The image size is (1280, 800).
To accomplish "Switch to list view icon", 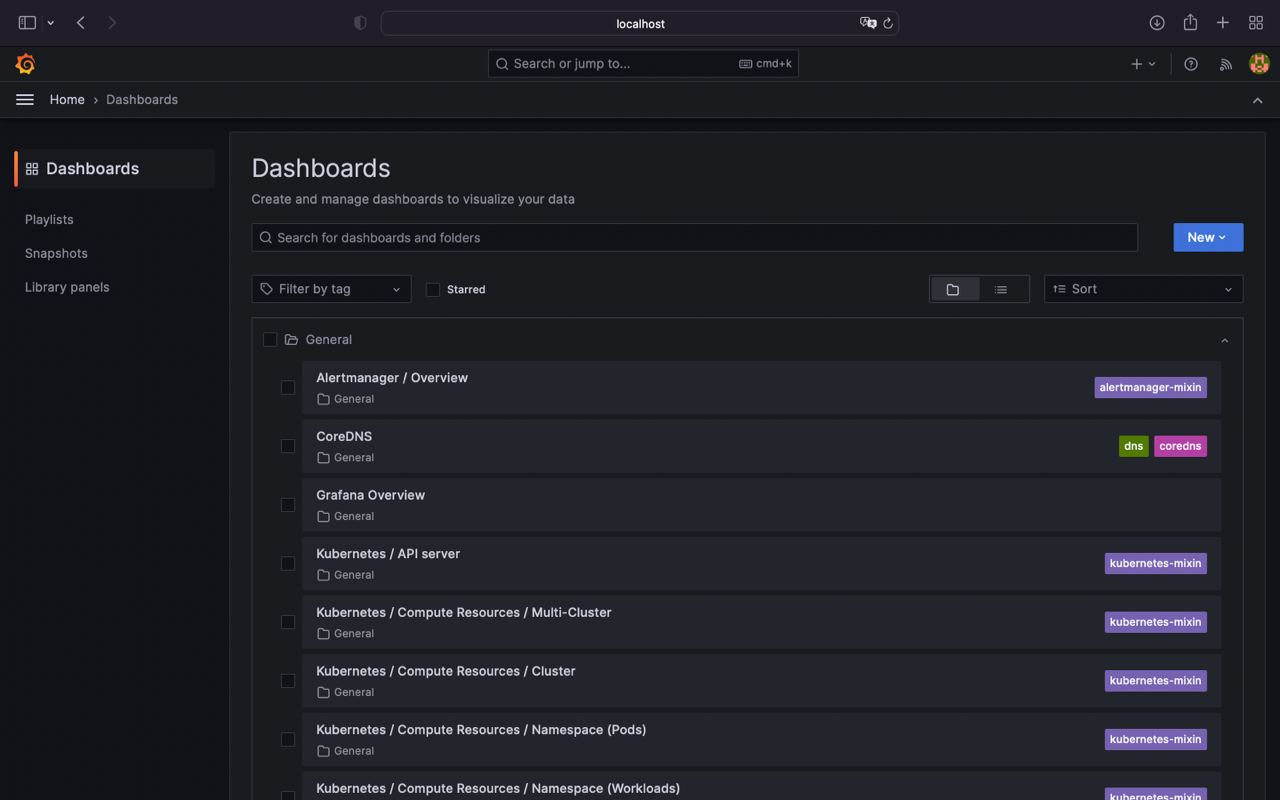I will (1001, 289).
